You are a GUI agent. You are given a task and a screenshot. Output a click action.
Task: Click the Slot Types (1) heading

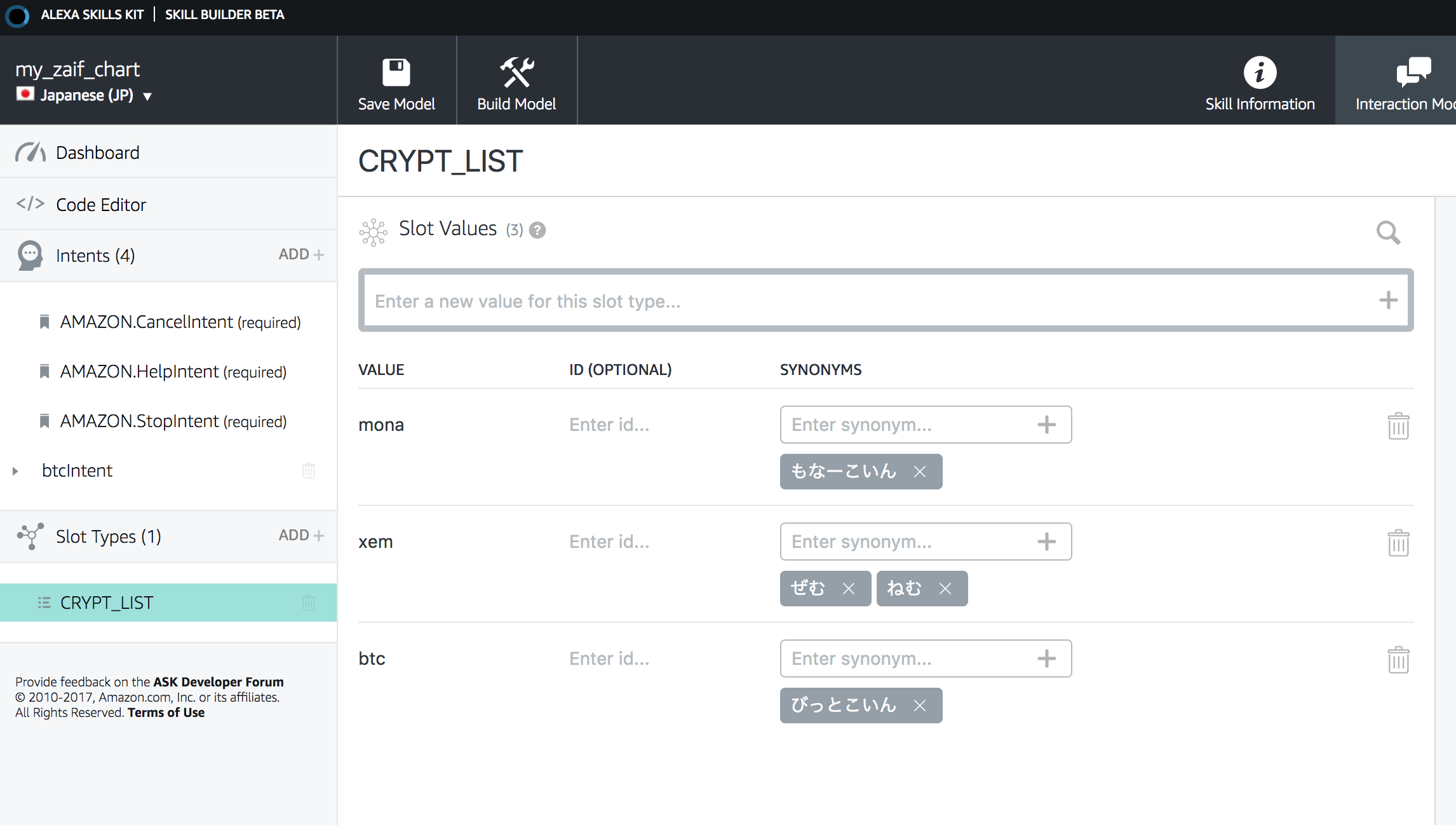point(109,536)
